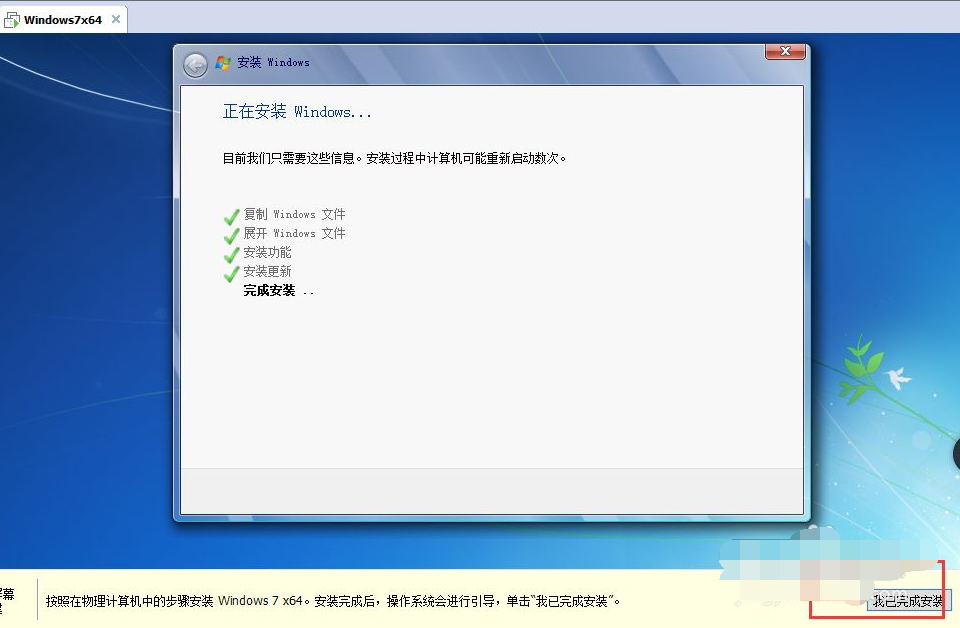The height and width of the screenshot is (628, 960).
Task: Click the green checkmark beside 安装功能
Action: 230,252
